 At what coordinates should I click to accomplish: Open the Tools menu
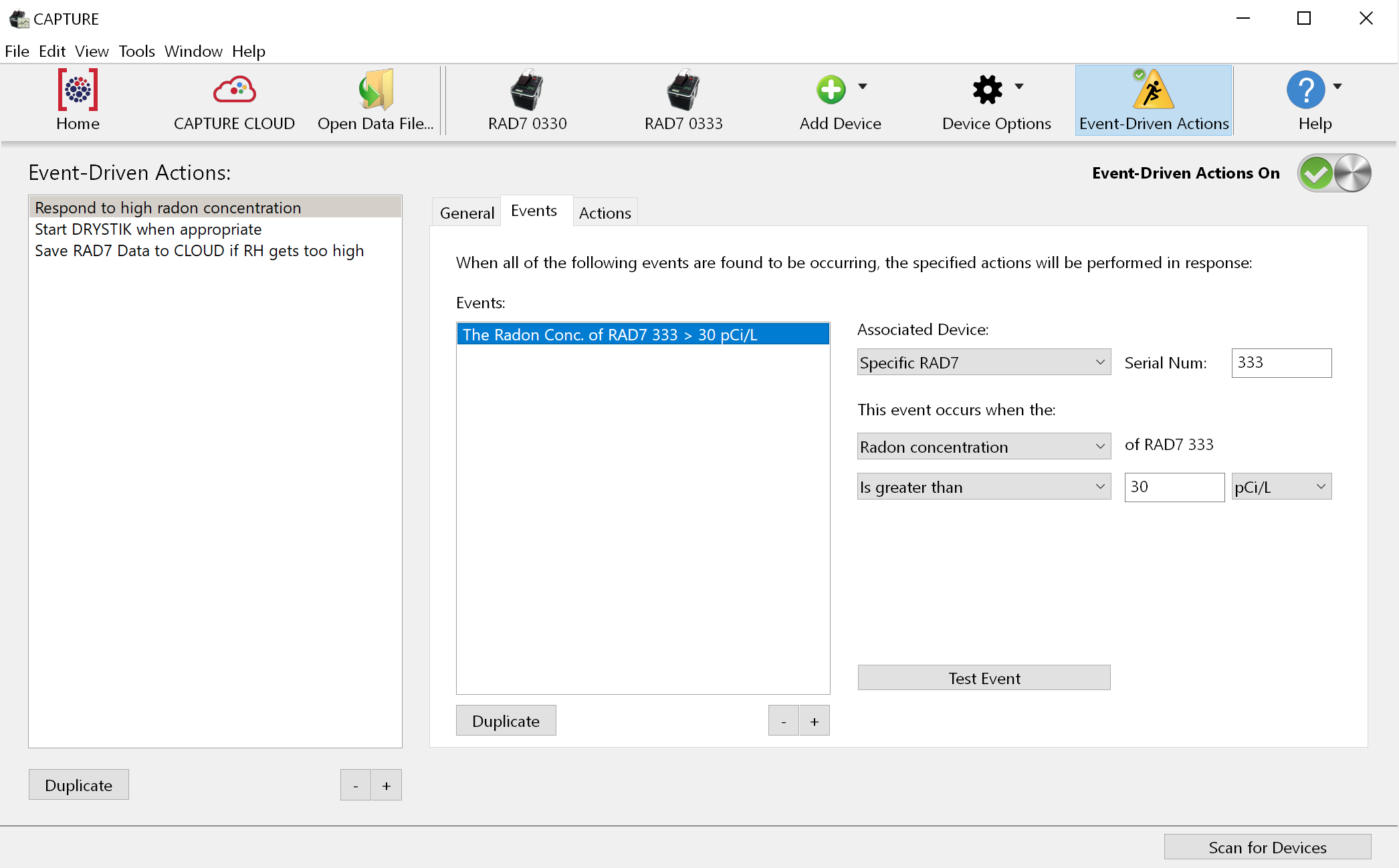pos(136,51)
